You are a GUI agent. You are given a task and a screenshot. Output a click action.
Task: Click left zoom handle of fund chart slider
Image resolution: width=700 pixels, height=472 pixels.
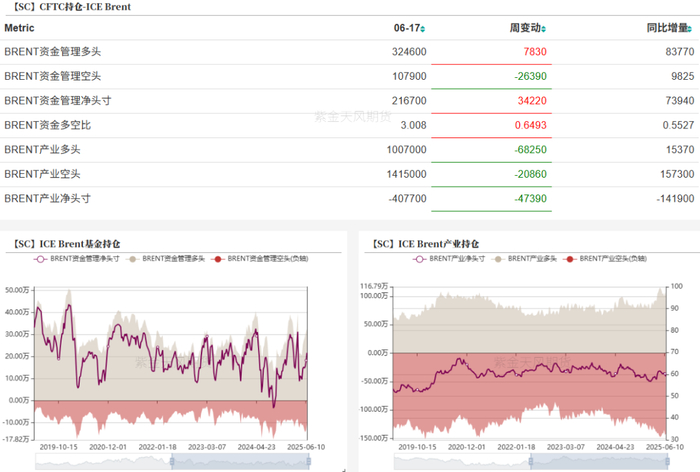(x=172, y=461)
